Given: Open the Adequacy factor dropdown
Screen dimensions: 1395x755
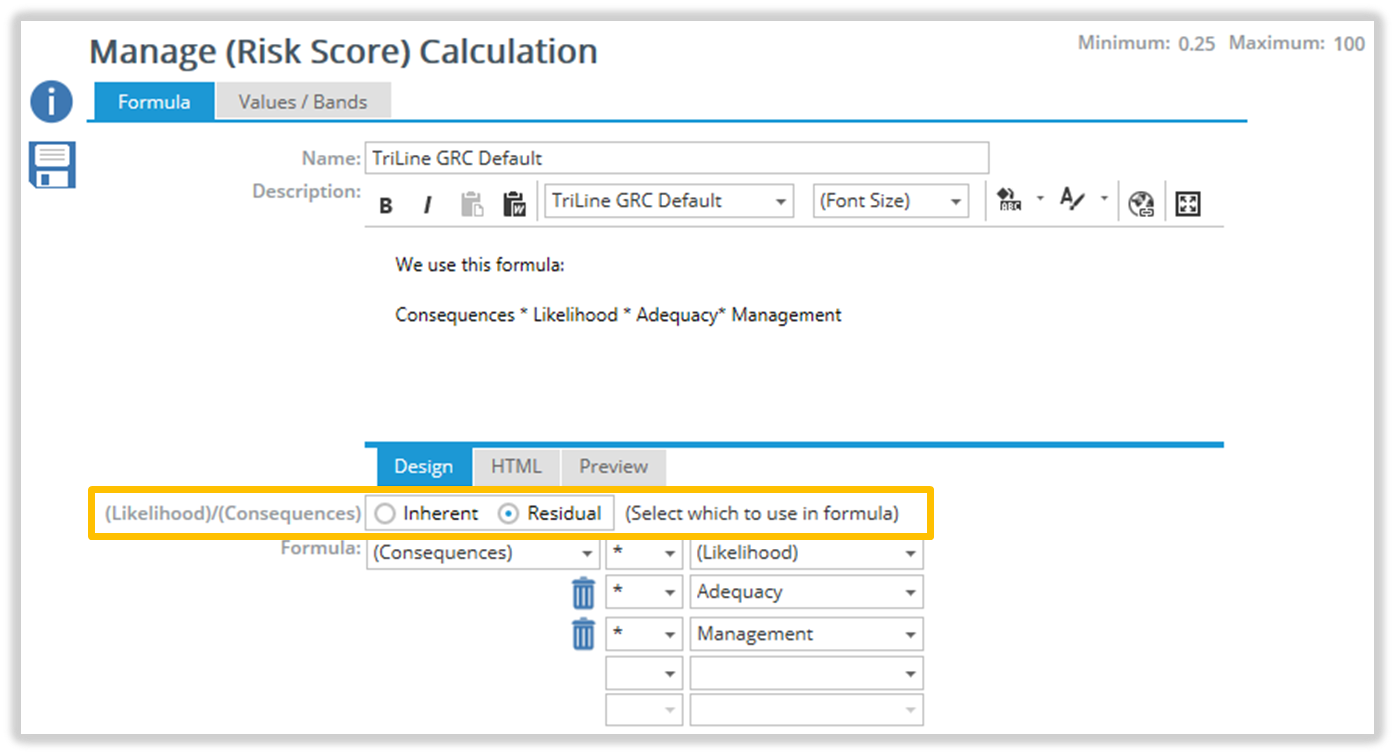Looking at the screenshot, I should pos(806,592).
